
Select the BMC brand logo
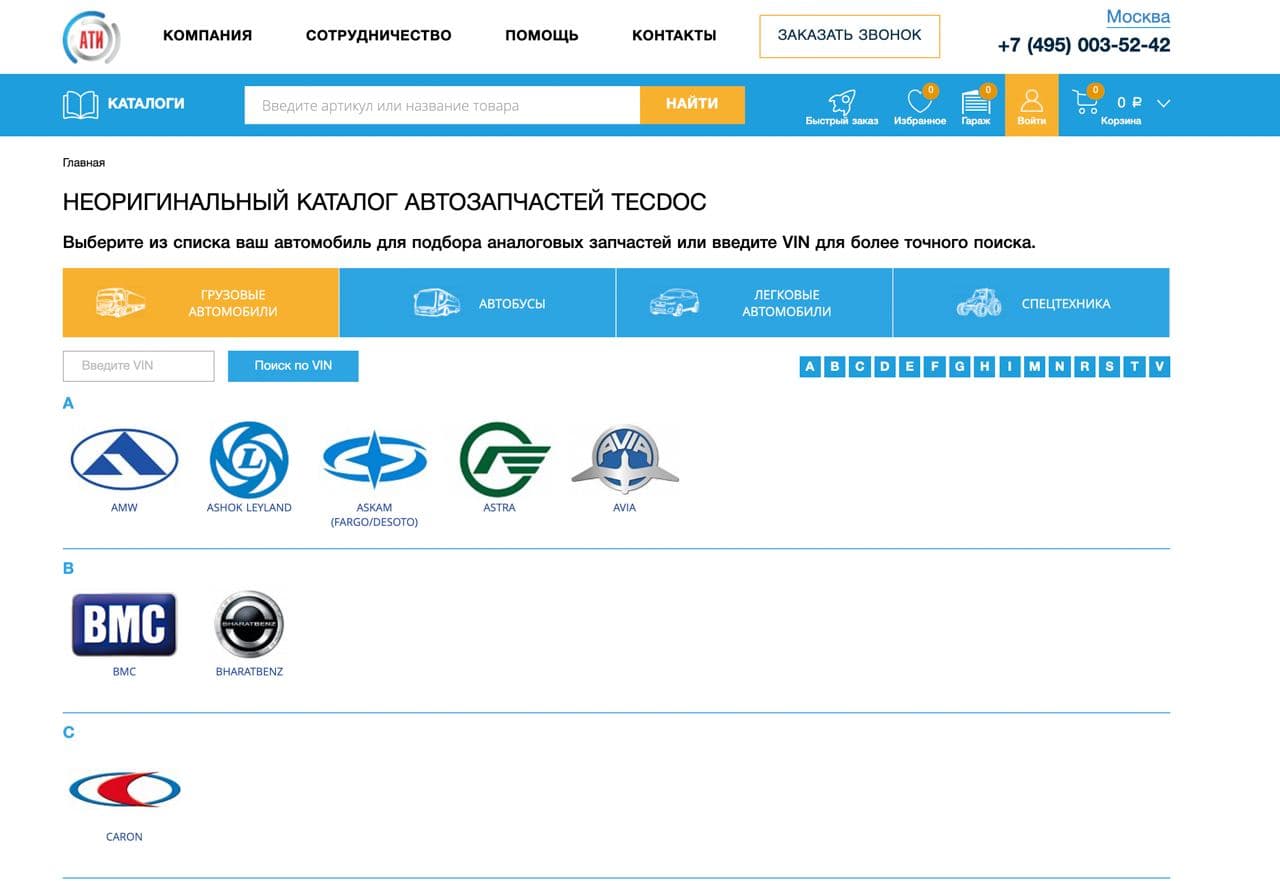click(124, 625)
